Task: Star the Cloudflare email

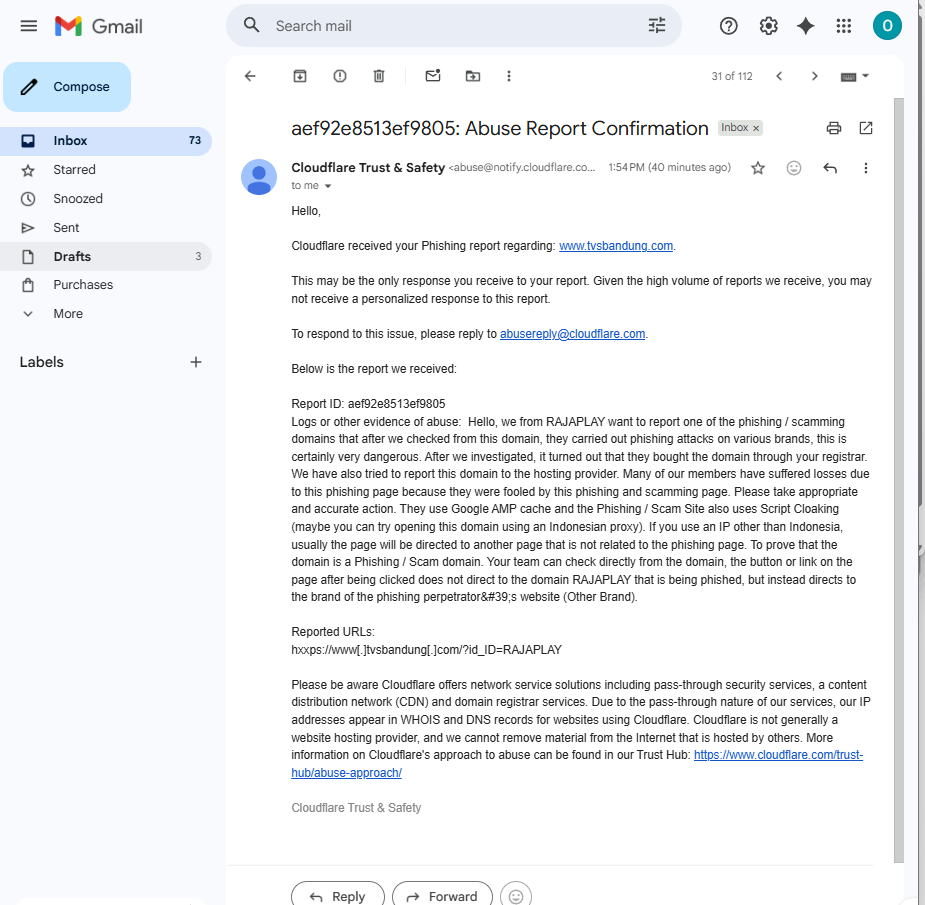Action: coord(757,168)
